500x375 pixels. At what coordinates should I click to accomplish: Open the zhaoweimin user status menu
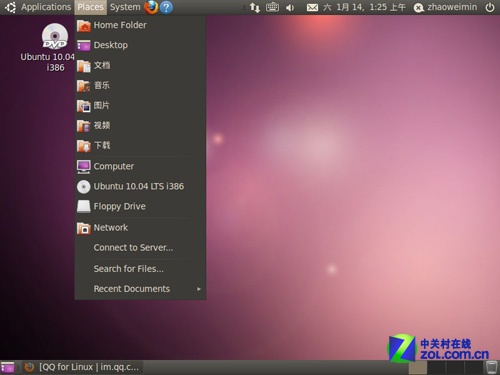click(445, 7)
